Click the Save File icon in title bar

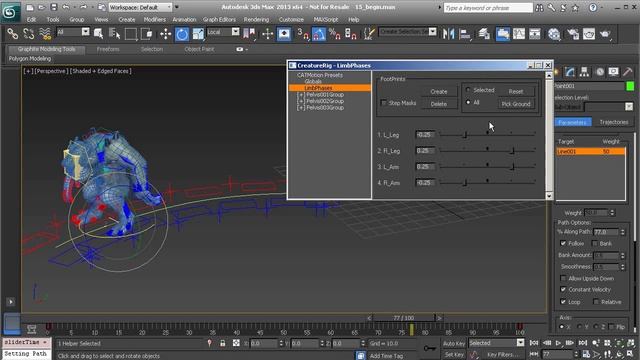click(x=54, y=7)
